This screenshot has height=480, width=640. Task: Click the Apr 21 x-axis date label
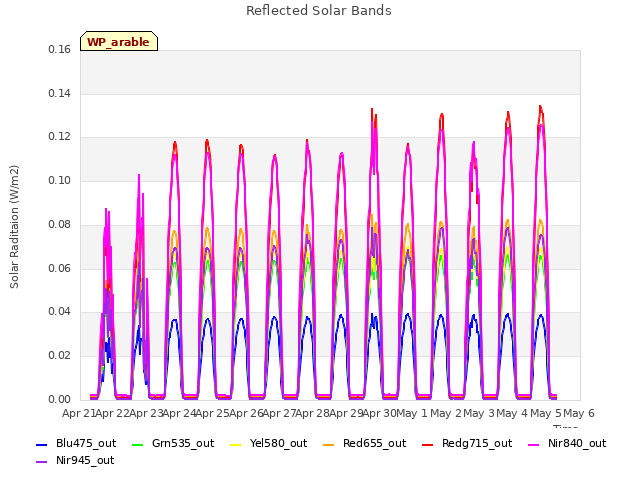click(x=79, y=413)
